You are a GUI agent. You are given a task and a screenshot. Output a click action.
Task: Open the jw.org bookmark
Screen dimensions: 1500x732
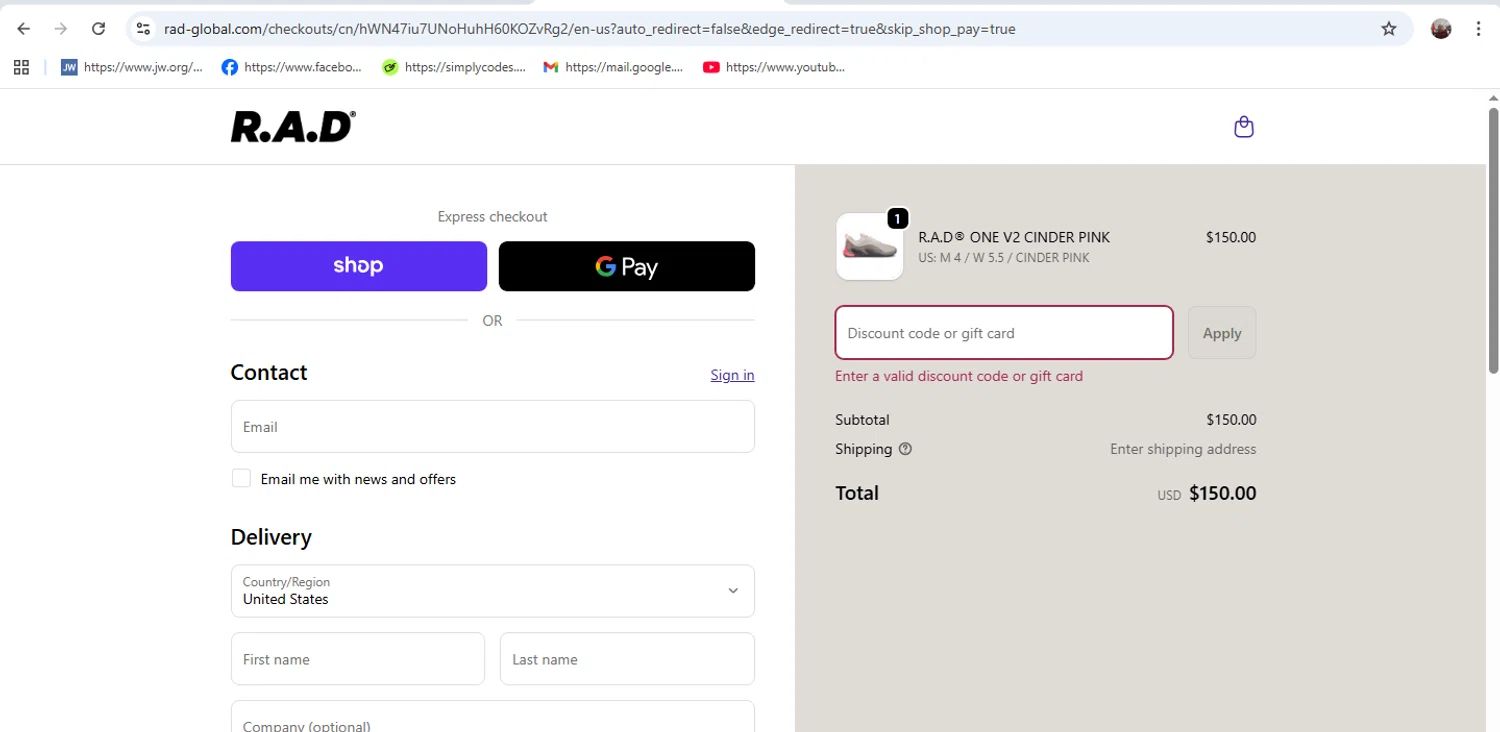pyautogui.click(x=132, y=67)
